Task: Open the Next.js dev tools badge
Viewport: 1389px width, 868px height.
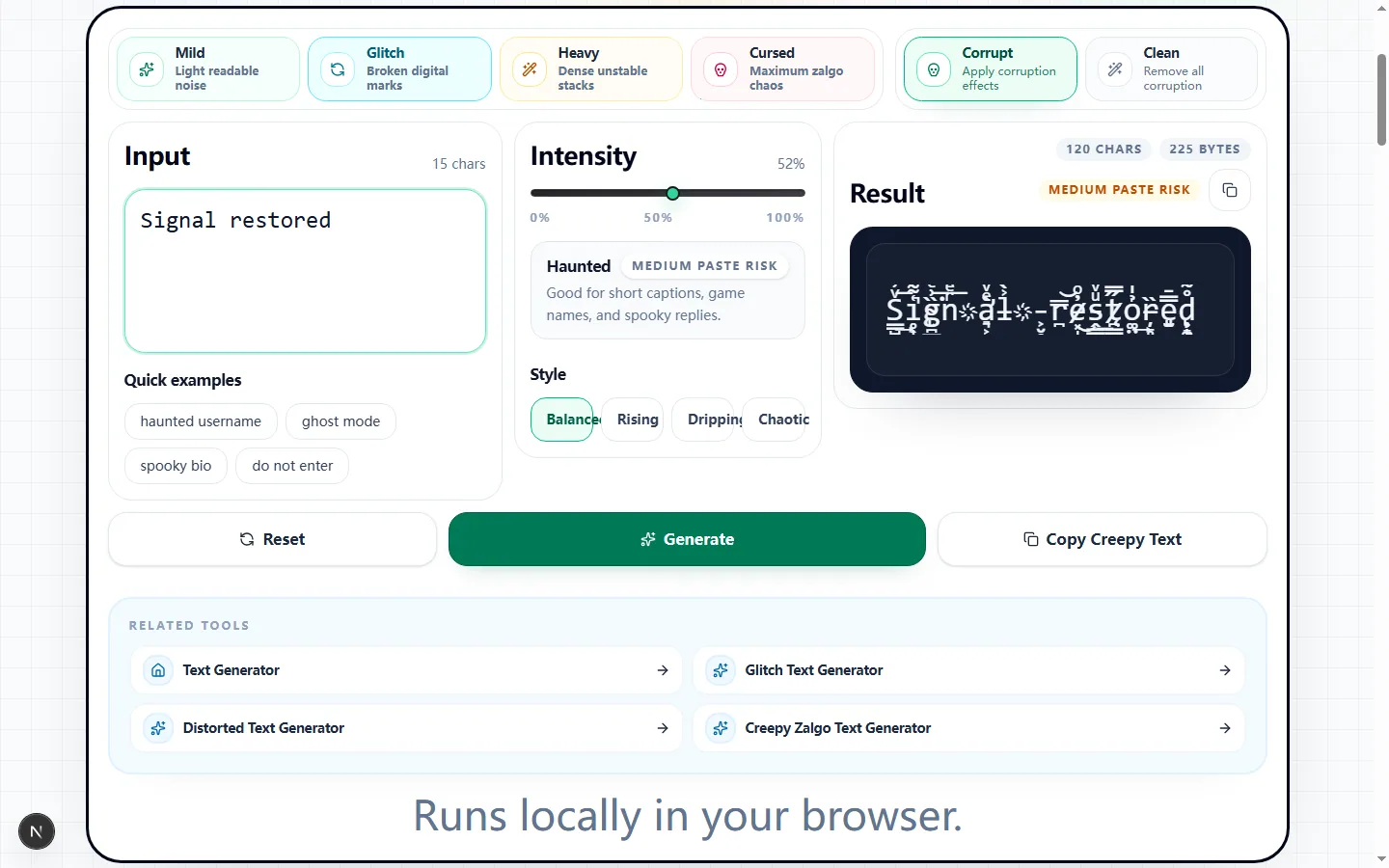Action: click(37, 831)
